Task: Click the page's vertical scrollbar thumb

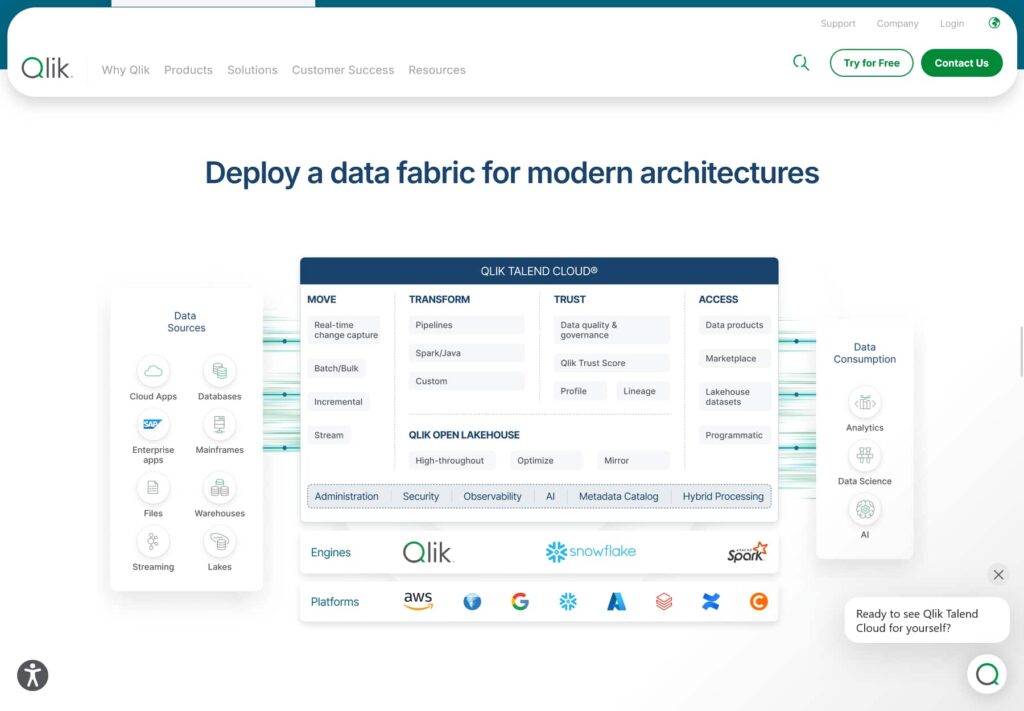Action: pyautogui.click(x=1021, y=351)
